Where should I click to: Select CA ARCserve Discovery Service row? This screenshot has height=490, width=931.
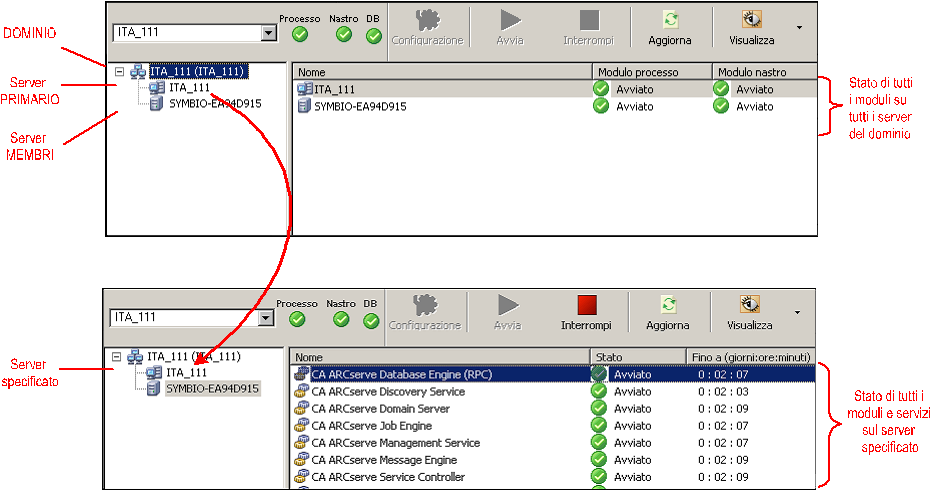[553, 391]
